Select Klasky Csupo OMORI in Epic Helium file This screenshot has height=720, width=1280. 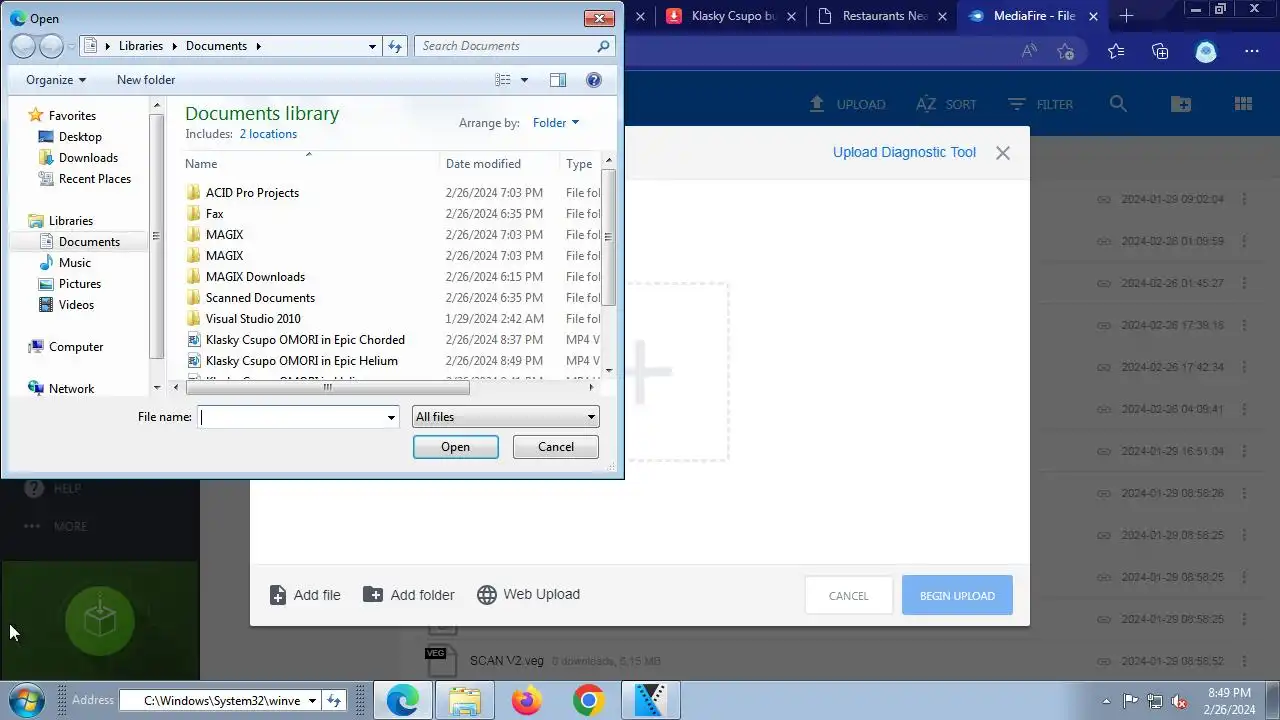(x=301, y=361)
